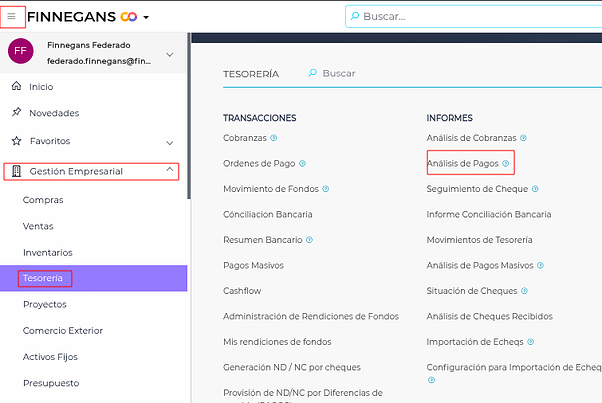Open the dropdown arrow beside Finnegans logo

[x=146, y=18]
